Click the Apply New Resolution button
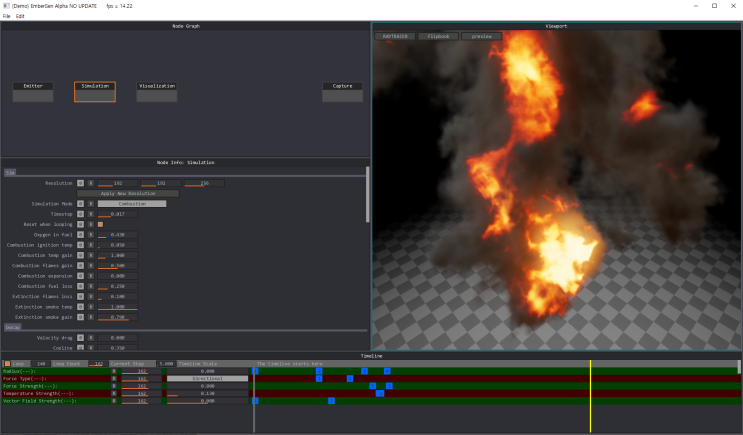The width and height of the screenshot is (743, 435). point(128,193)
